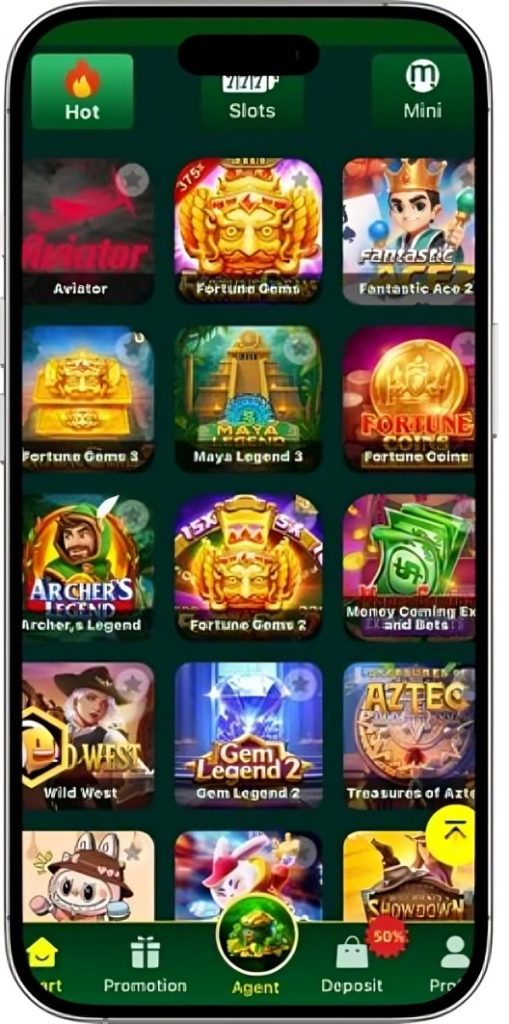
Task: Open the Mini games tab
Action: point(422,91)
